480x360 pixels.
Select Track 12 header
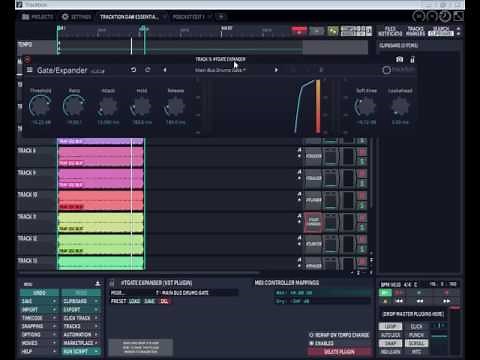[x=36, y=244]
